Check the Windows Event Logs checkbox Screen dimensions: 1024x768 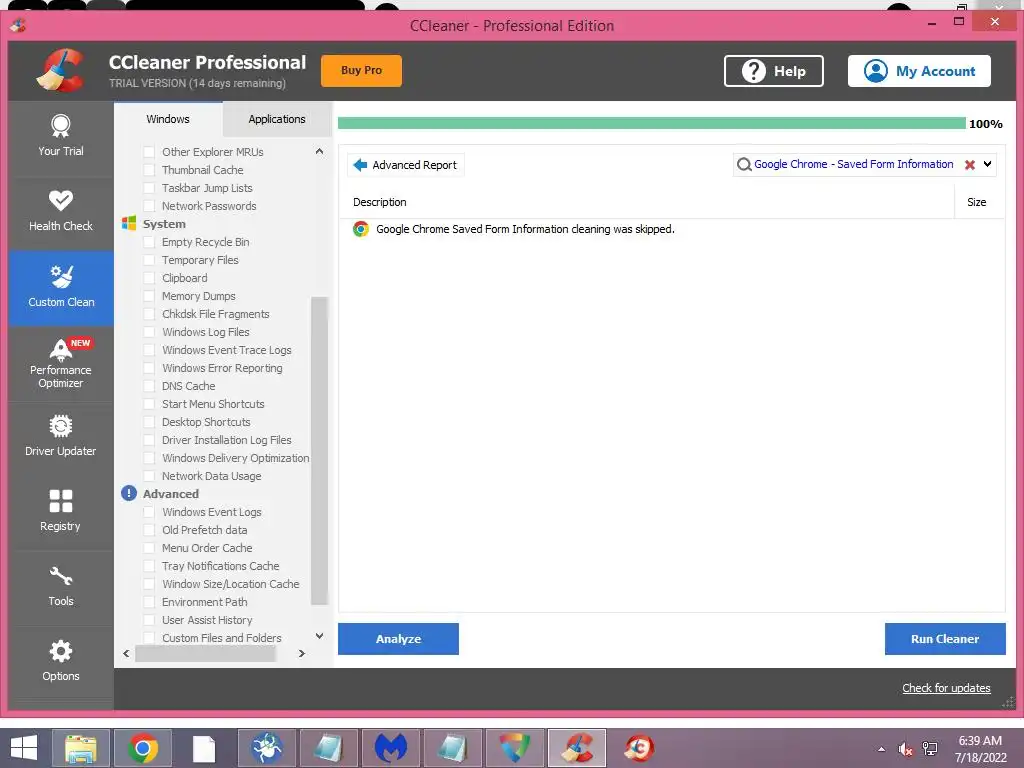[149, 512]
